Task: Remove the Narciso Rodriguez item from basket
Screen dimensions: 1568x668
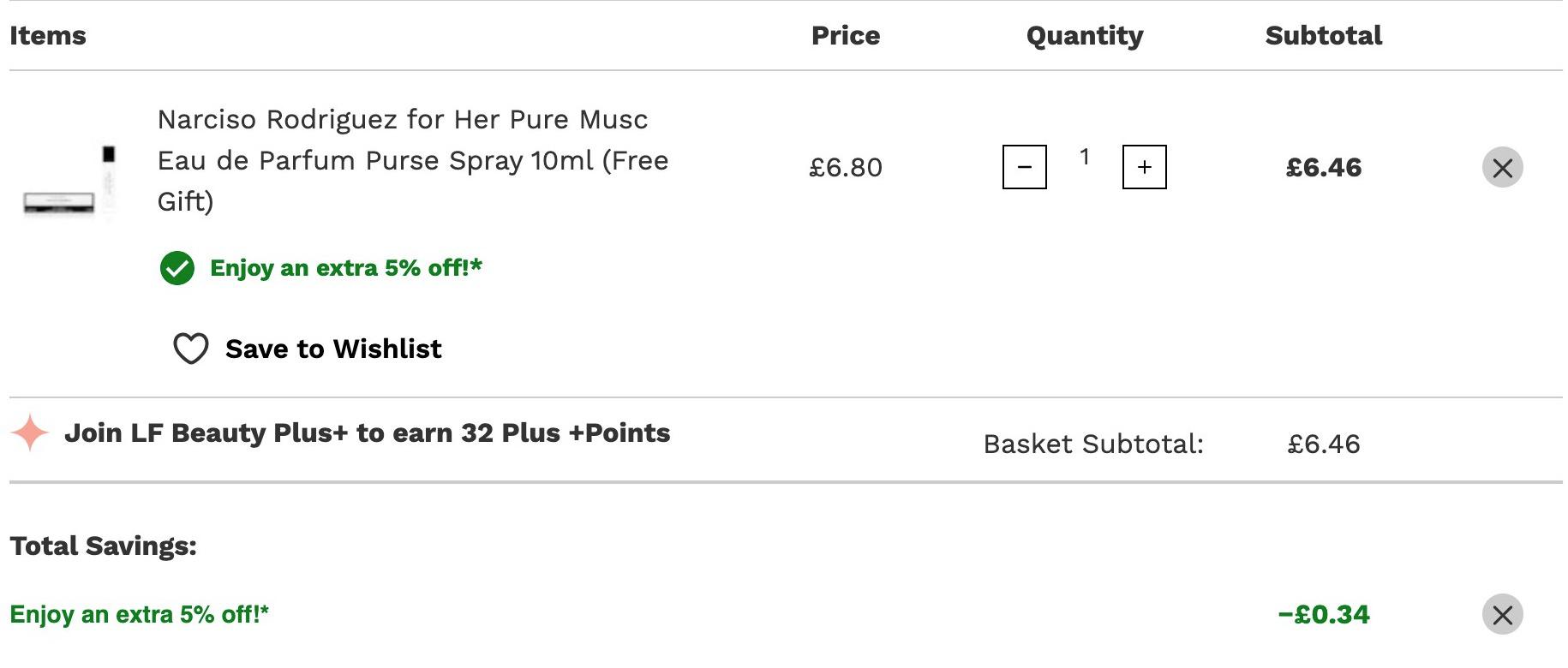Action: point(1502,168)
